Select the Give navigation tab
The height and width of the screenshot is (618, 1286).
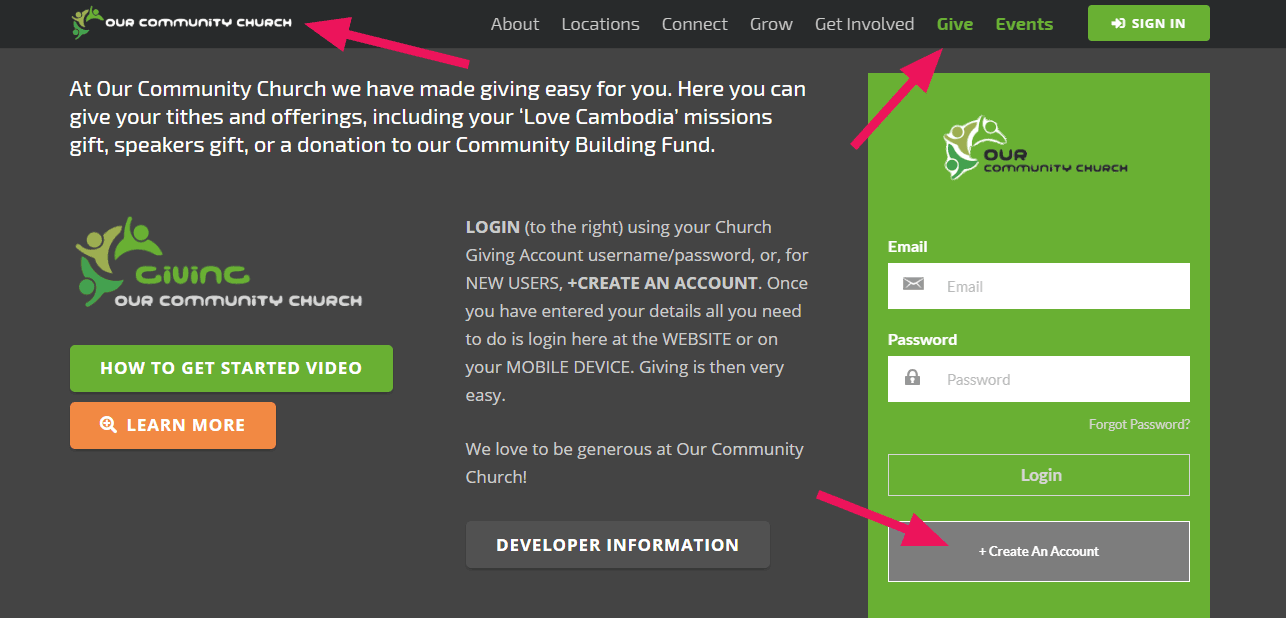[955, 24]
